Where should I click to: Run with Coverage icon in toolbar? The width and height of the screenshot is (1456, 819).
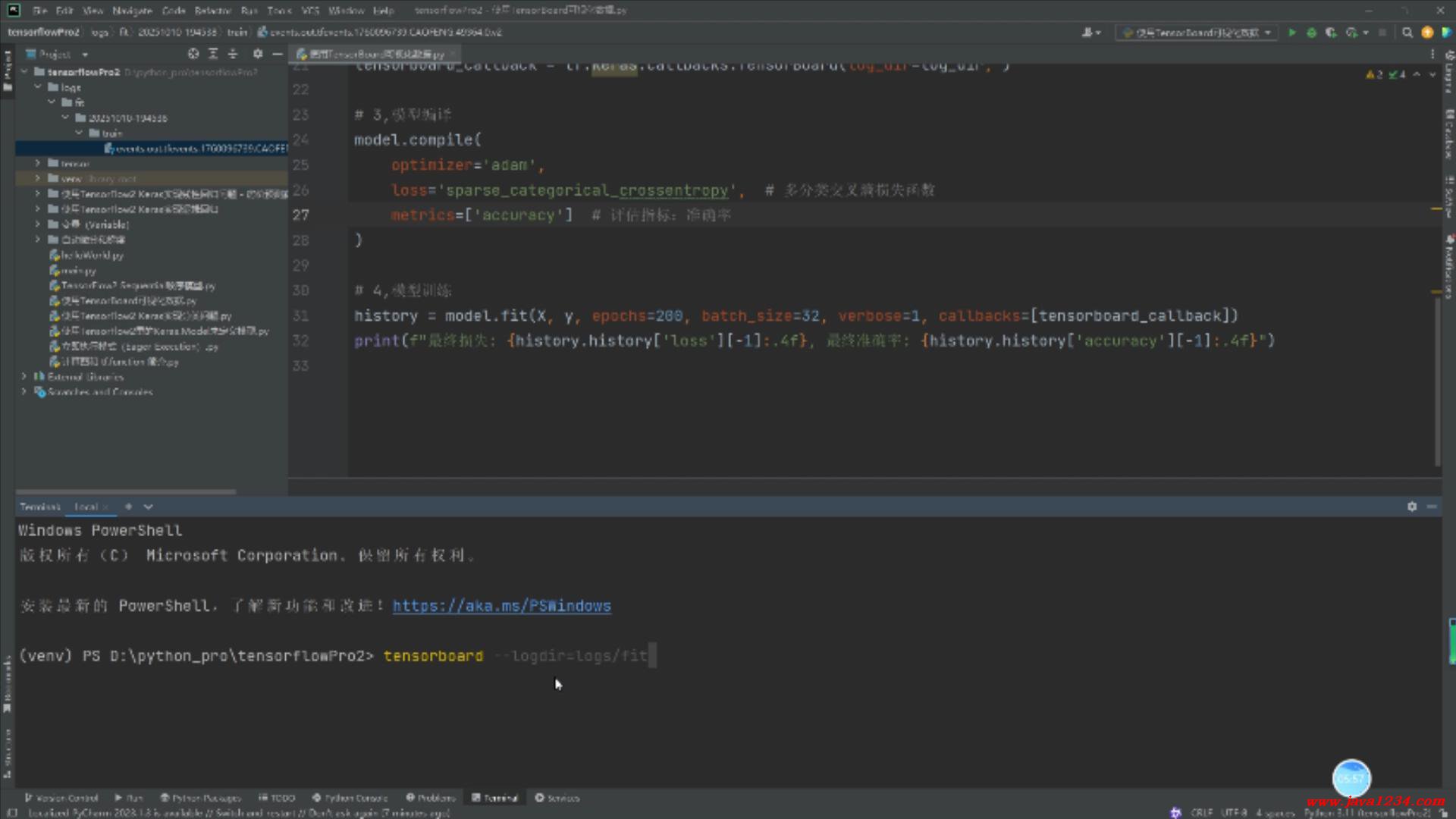point(1331,33)
